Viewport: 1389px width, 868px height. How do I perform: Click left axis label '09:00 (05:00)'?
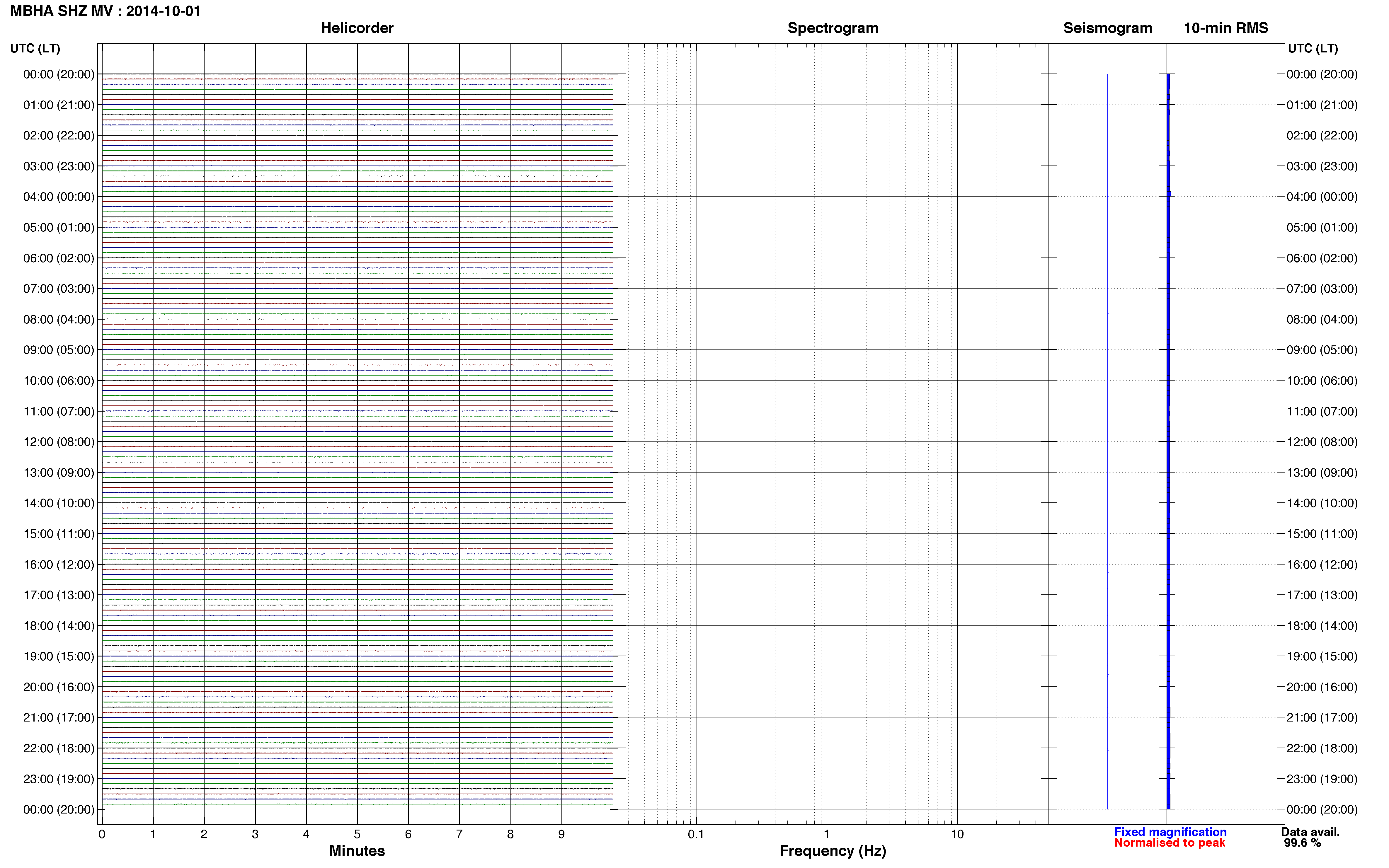point(59,349)
